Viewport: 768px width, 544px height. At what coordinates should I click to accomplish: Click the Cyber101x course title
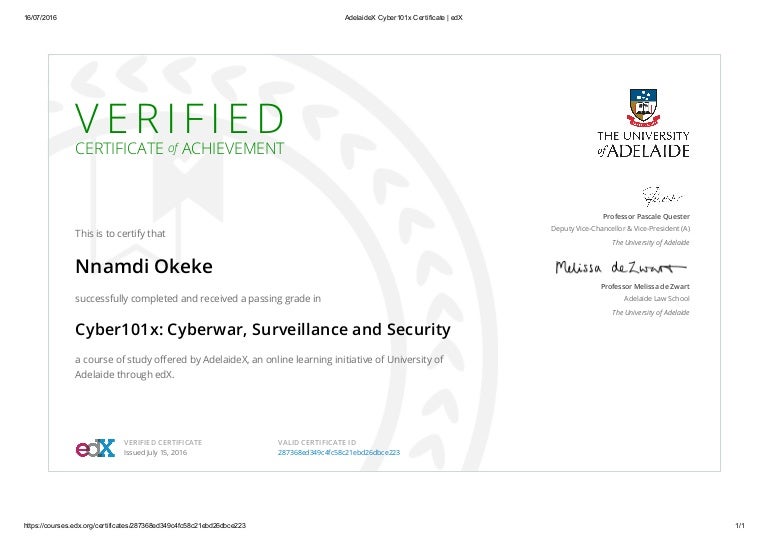[263, 329]
